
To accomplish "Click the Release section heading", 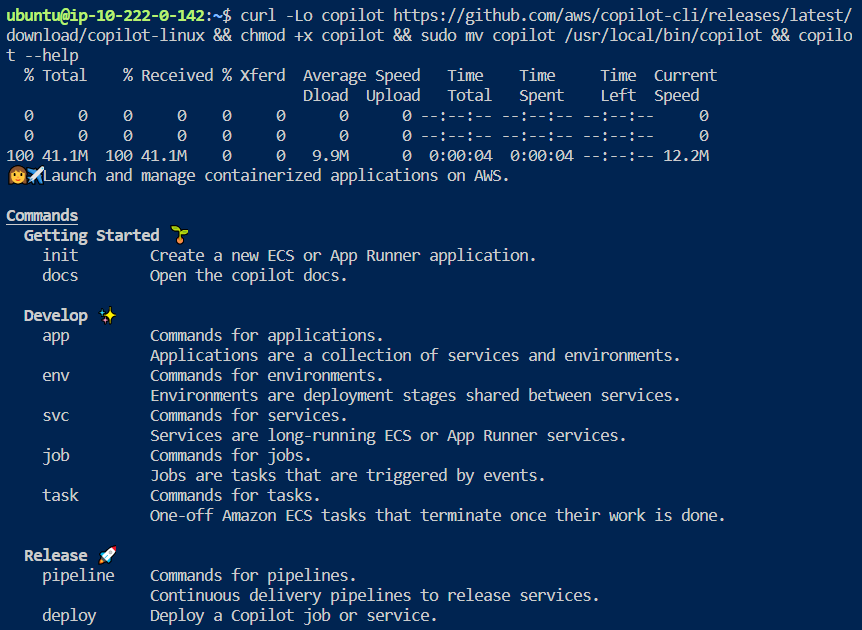I will click(x=56, y=555).
